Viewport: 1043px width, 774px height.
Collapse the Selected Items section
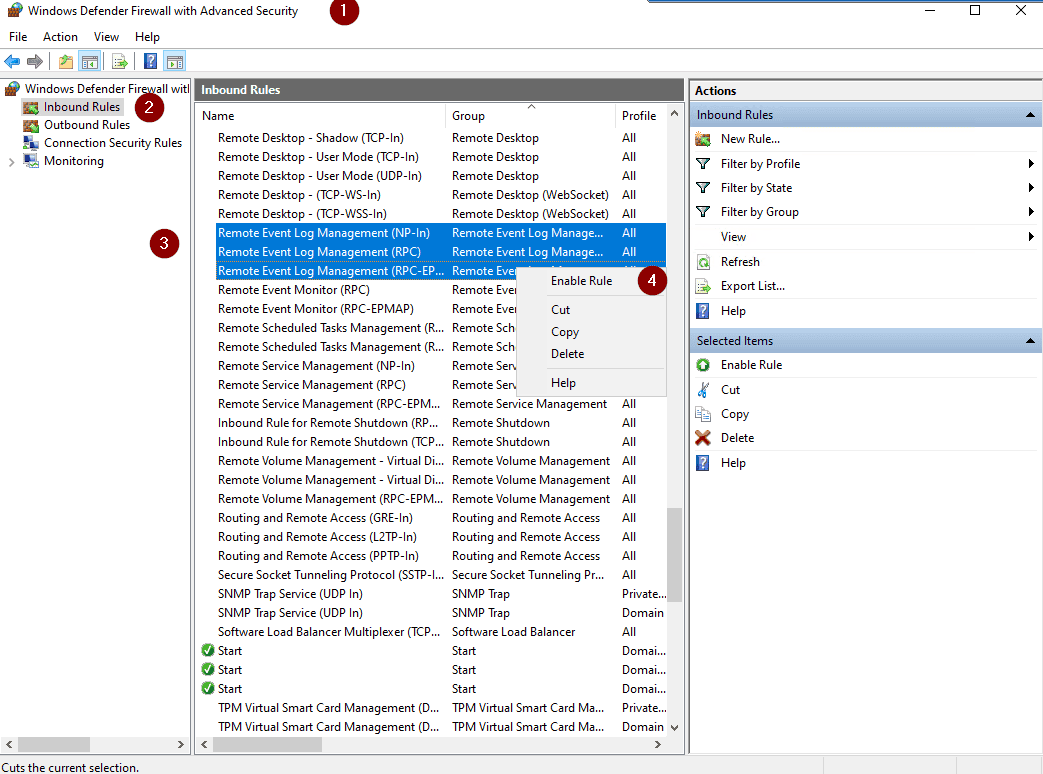[1030, 341]
